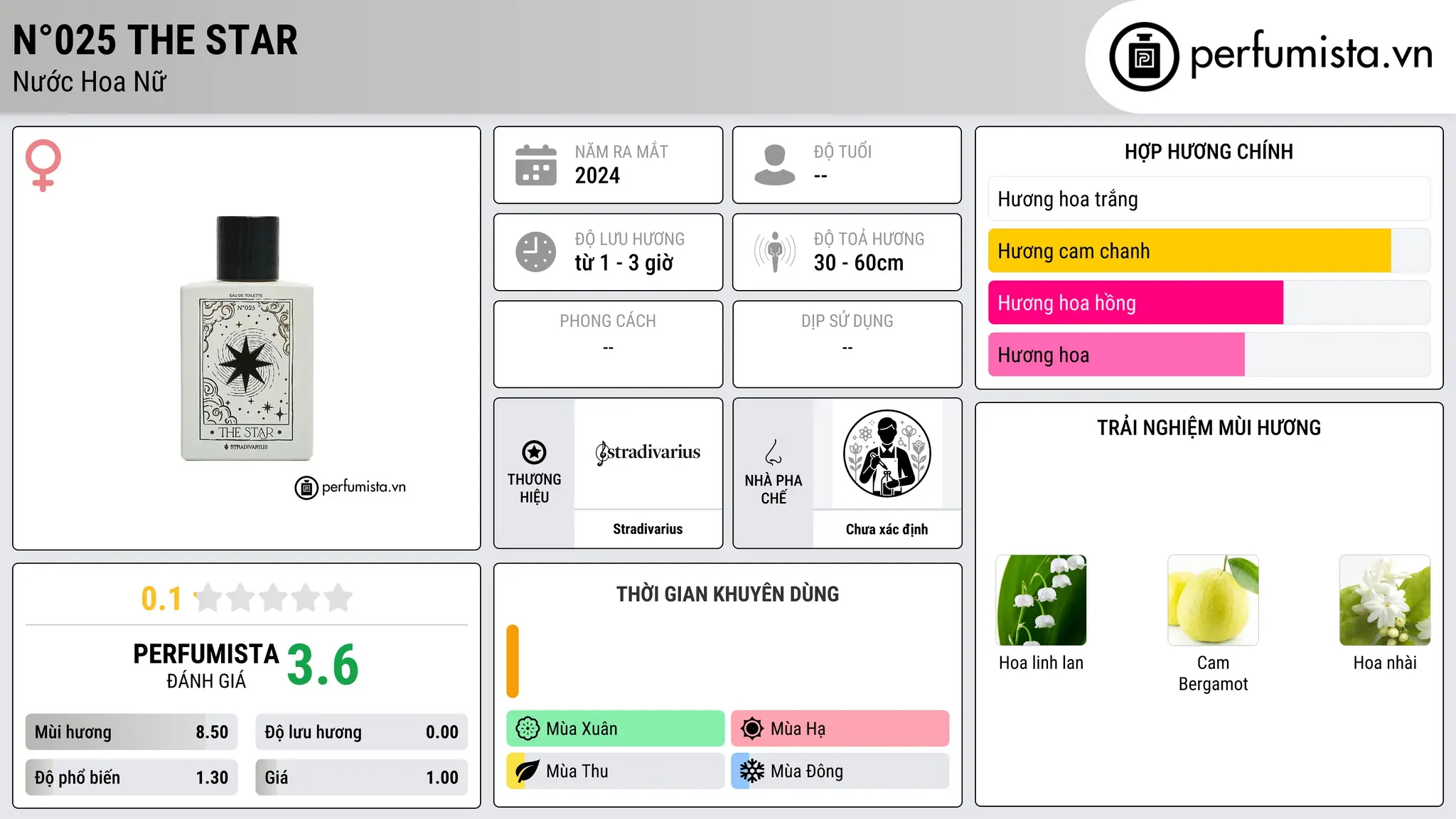
Task: Click the grey star rating row
Action: click(274, 598)
